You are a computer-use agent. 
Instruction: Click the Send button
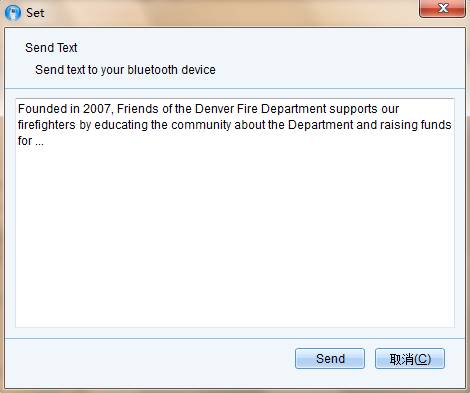click(x=330, y=359)
